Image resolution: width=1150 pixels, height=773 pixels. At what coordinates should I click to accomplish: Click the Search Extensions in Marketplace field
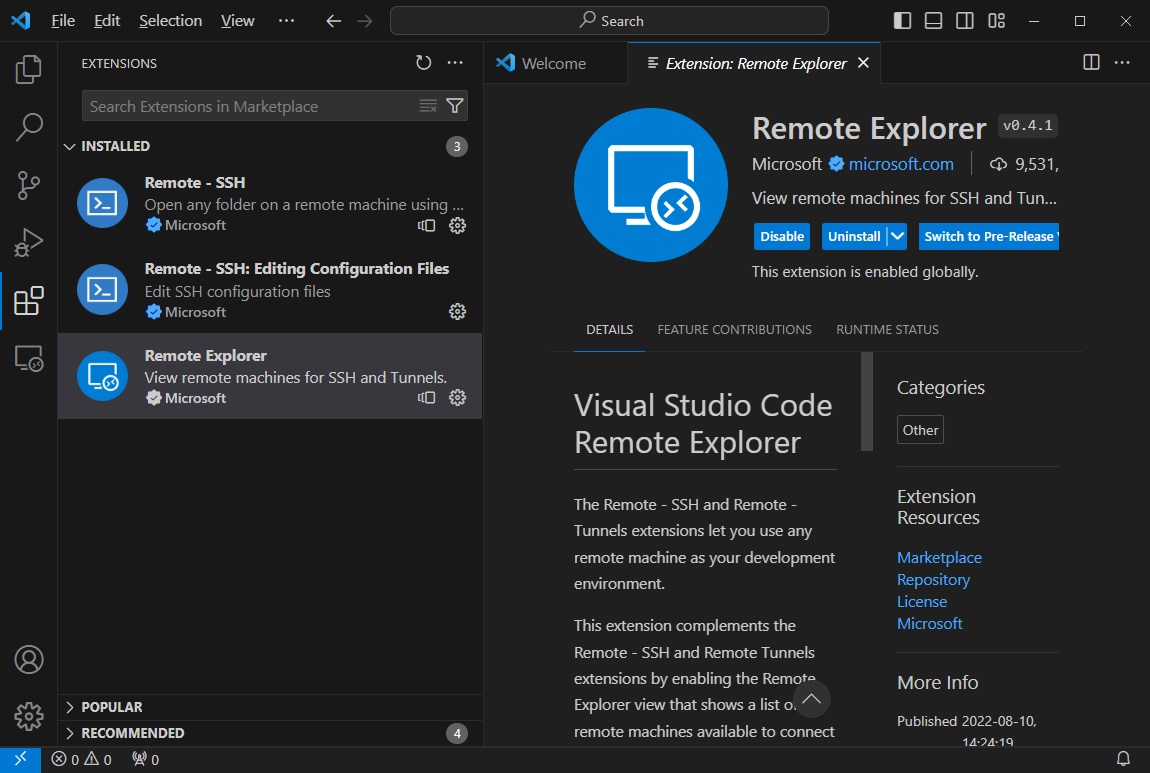pyautogui.click(x=250, y=106)
